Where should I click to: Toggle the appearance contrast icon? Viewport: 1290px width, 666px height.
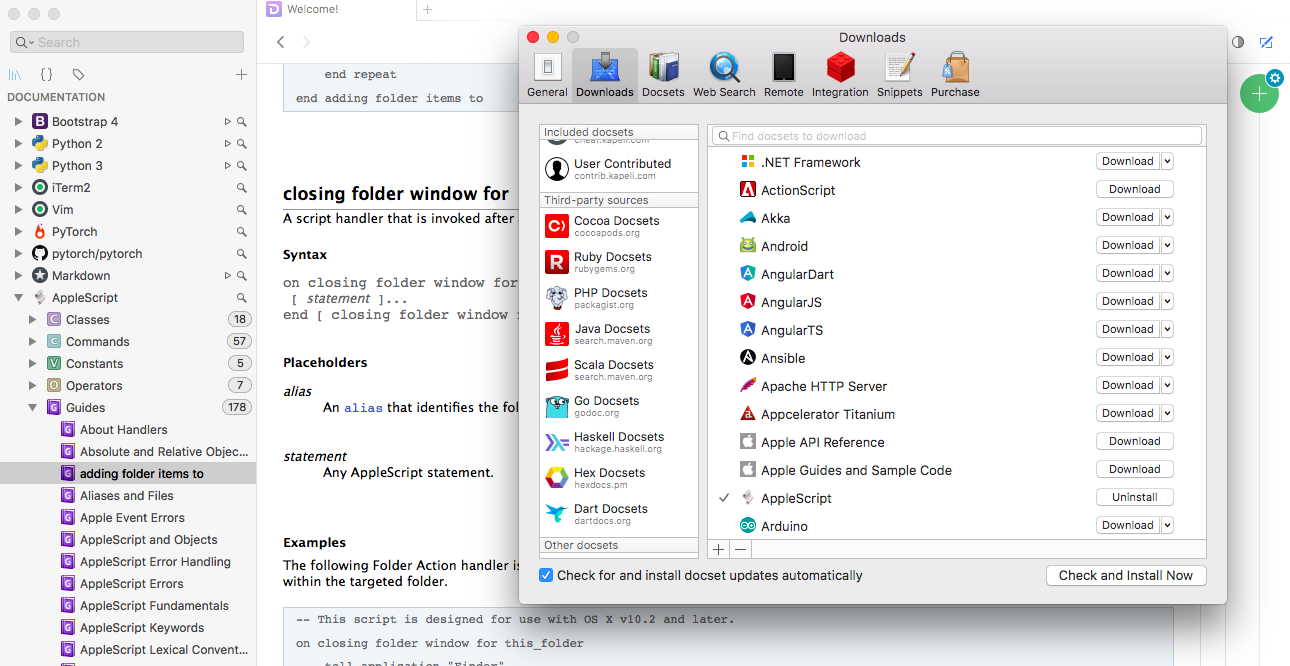tap(1238, 42)
